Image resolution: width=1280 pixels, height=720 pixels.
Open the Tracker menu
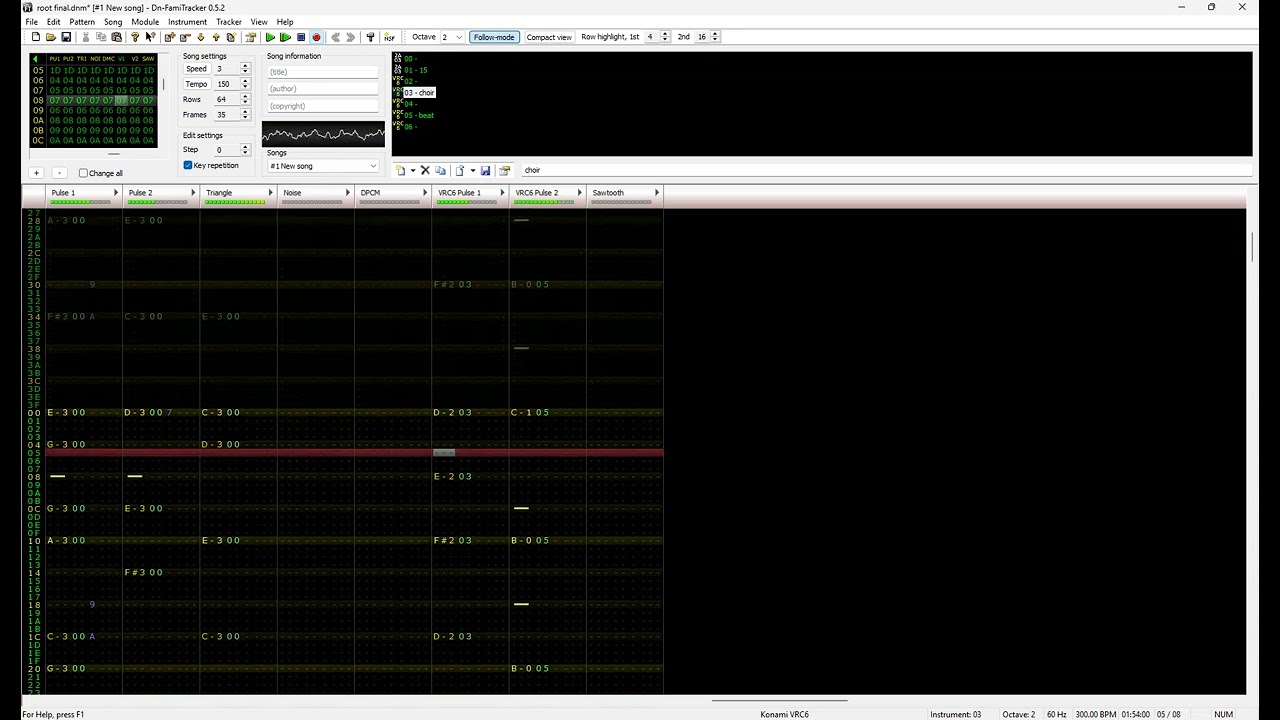click(229, 22)
